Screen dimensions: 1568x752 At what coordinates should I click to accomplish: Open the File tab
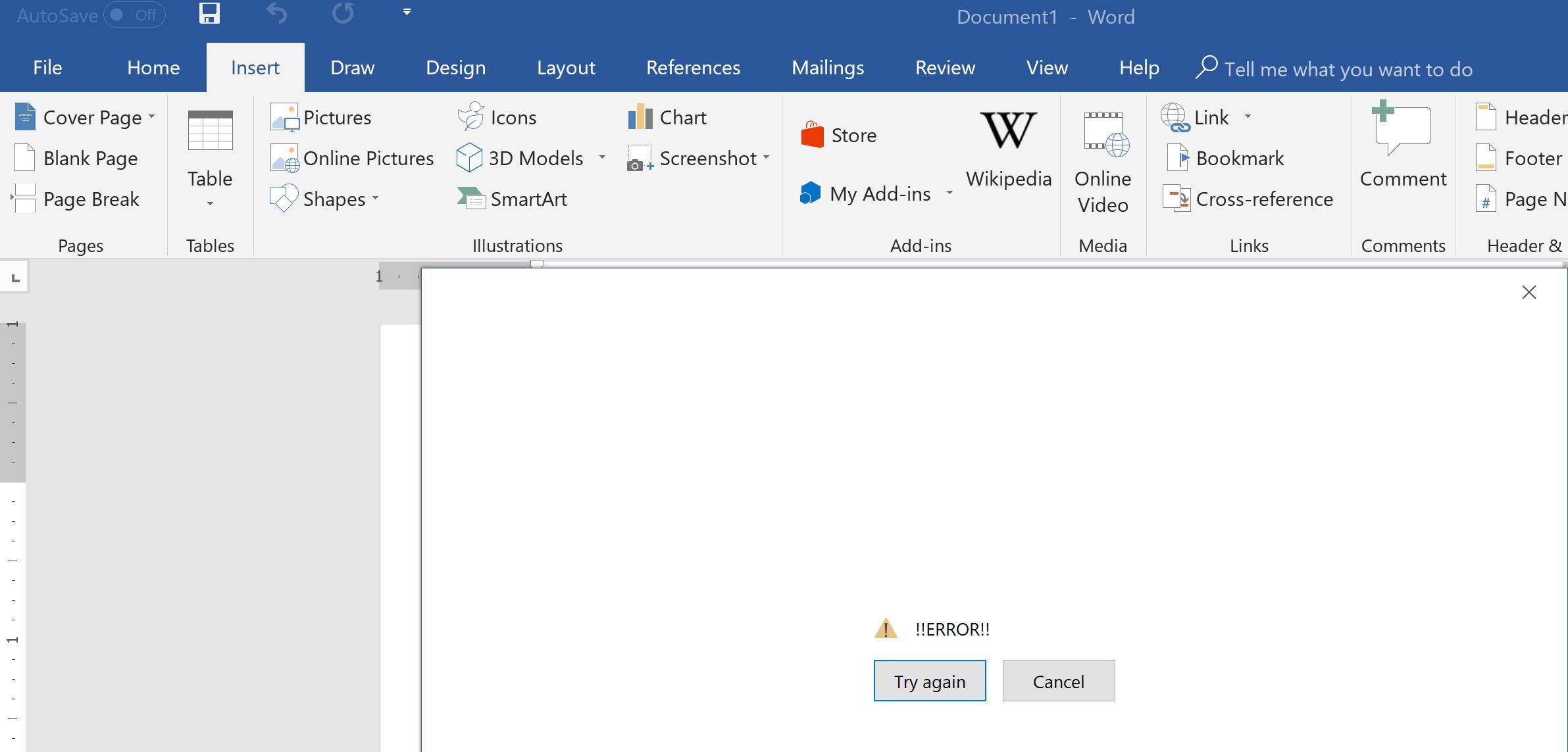click(x=47, y=68)
